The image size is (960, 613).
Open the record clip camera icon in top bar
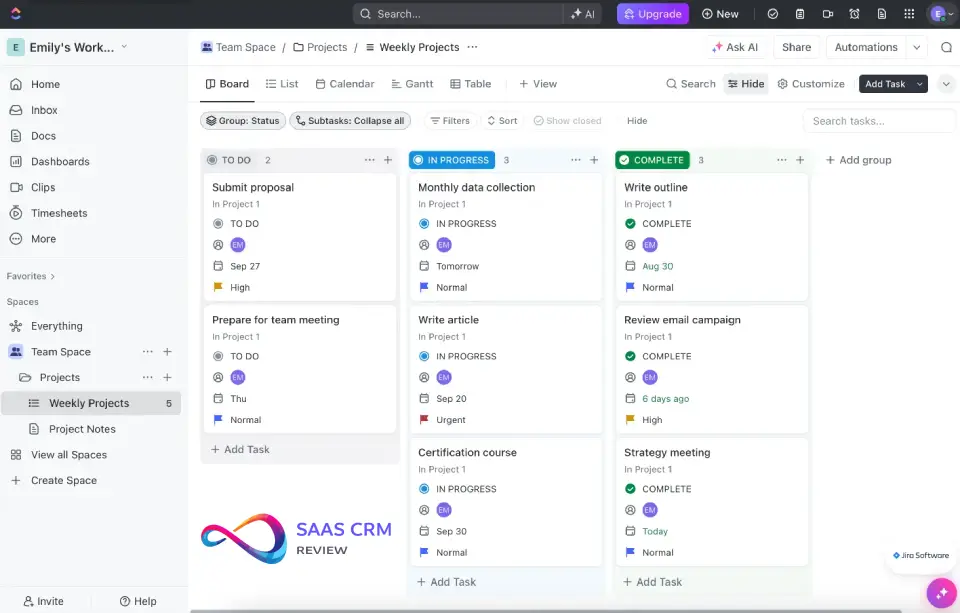827,14
